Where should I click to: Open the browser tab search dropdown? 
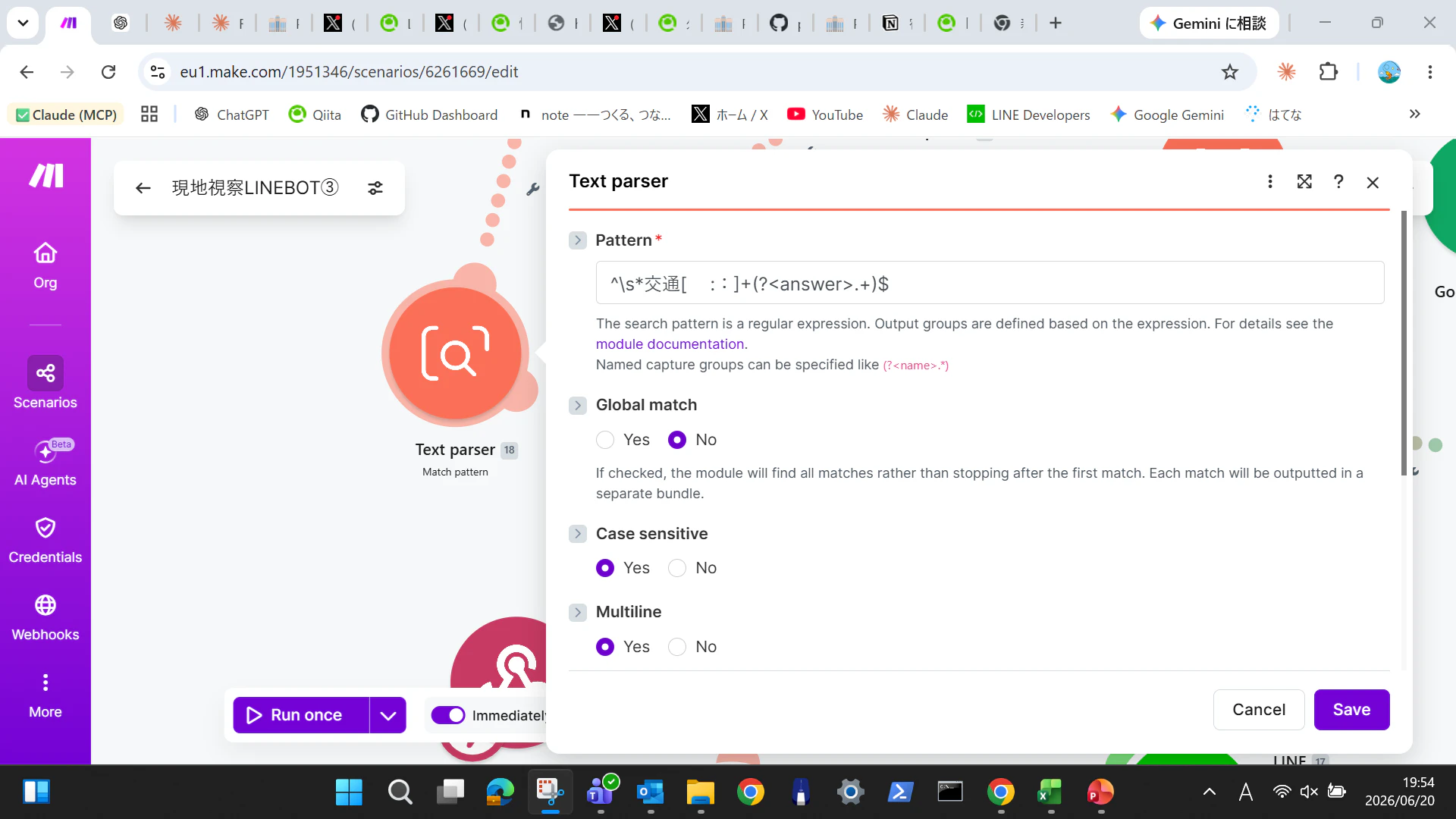click(23, 23)
